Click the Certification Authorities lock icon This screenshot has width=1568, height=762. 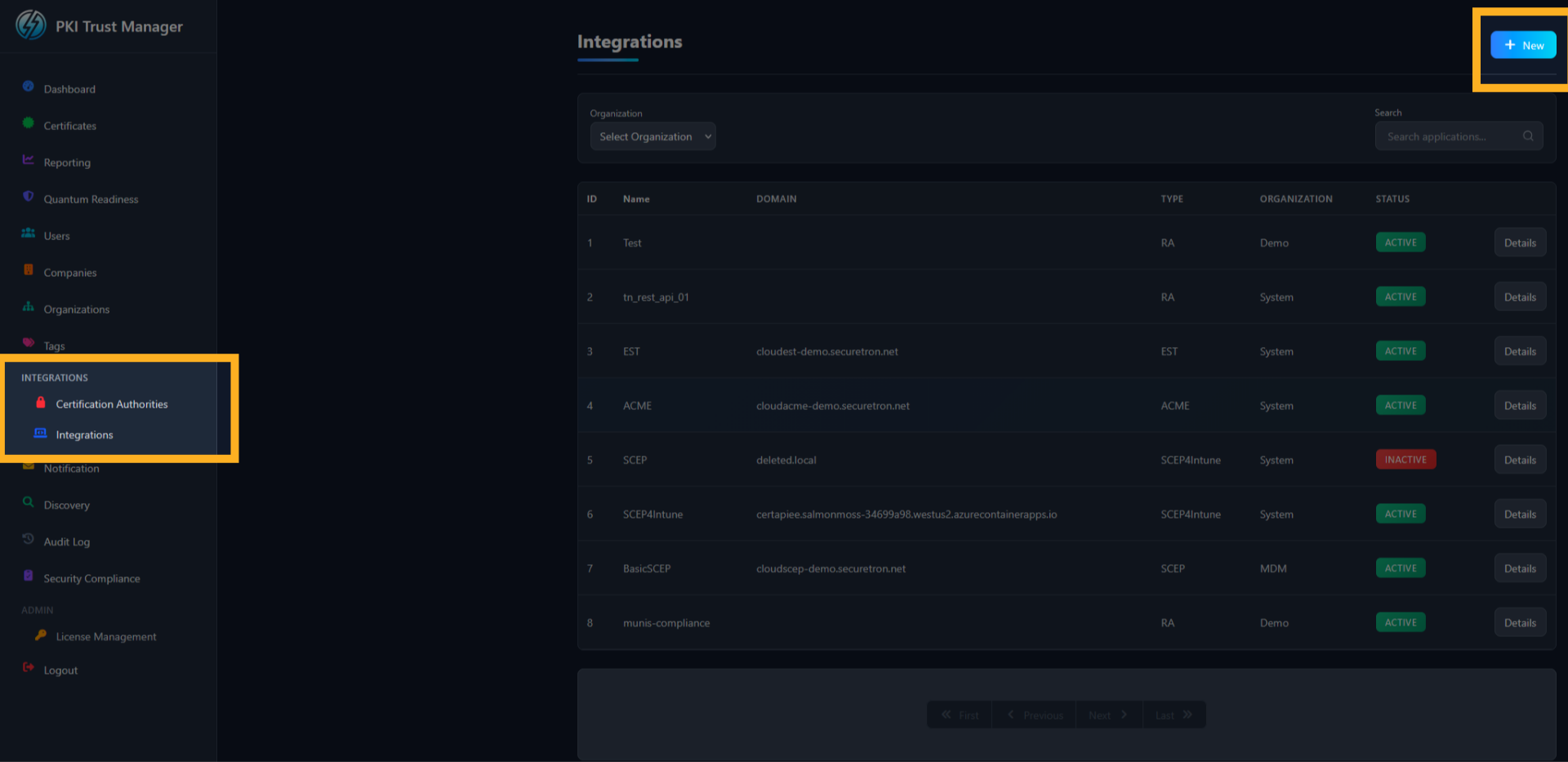(41, 403)
